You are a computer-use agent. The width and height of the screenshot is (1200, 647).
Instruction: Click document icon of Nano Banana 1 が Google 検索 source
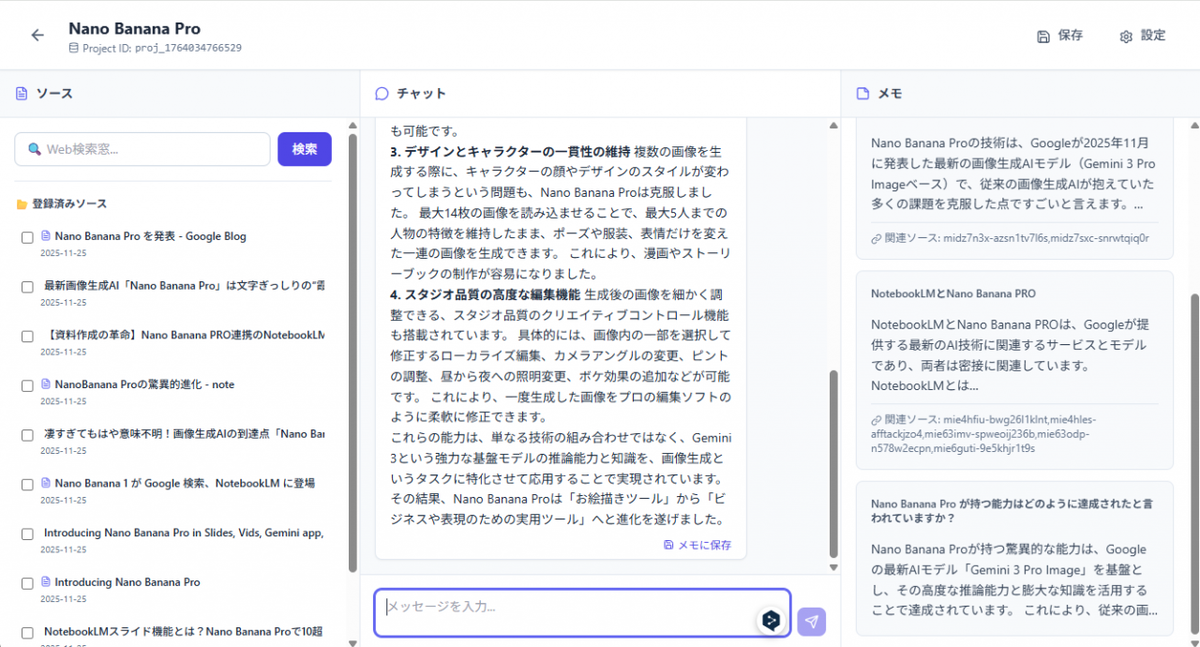(45, 483)
